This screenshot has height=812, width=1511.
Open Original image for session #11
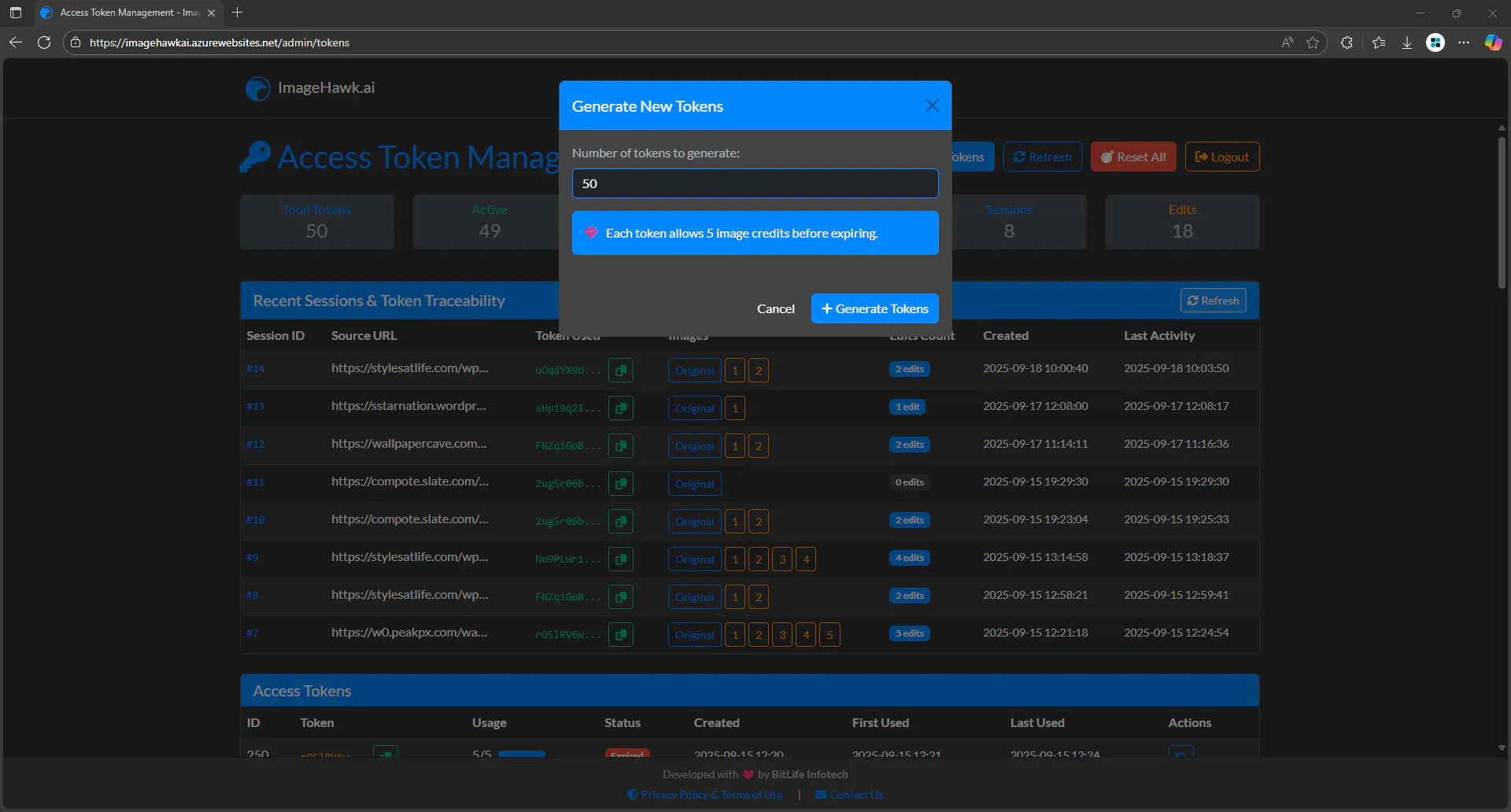[695, 483]
